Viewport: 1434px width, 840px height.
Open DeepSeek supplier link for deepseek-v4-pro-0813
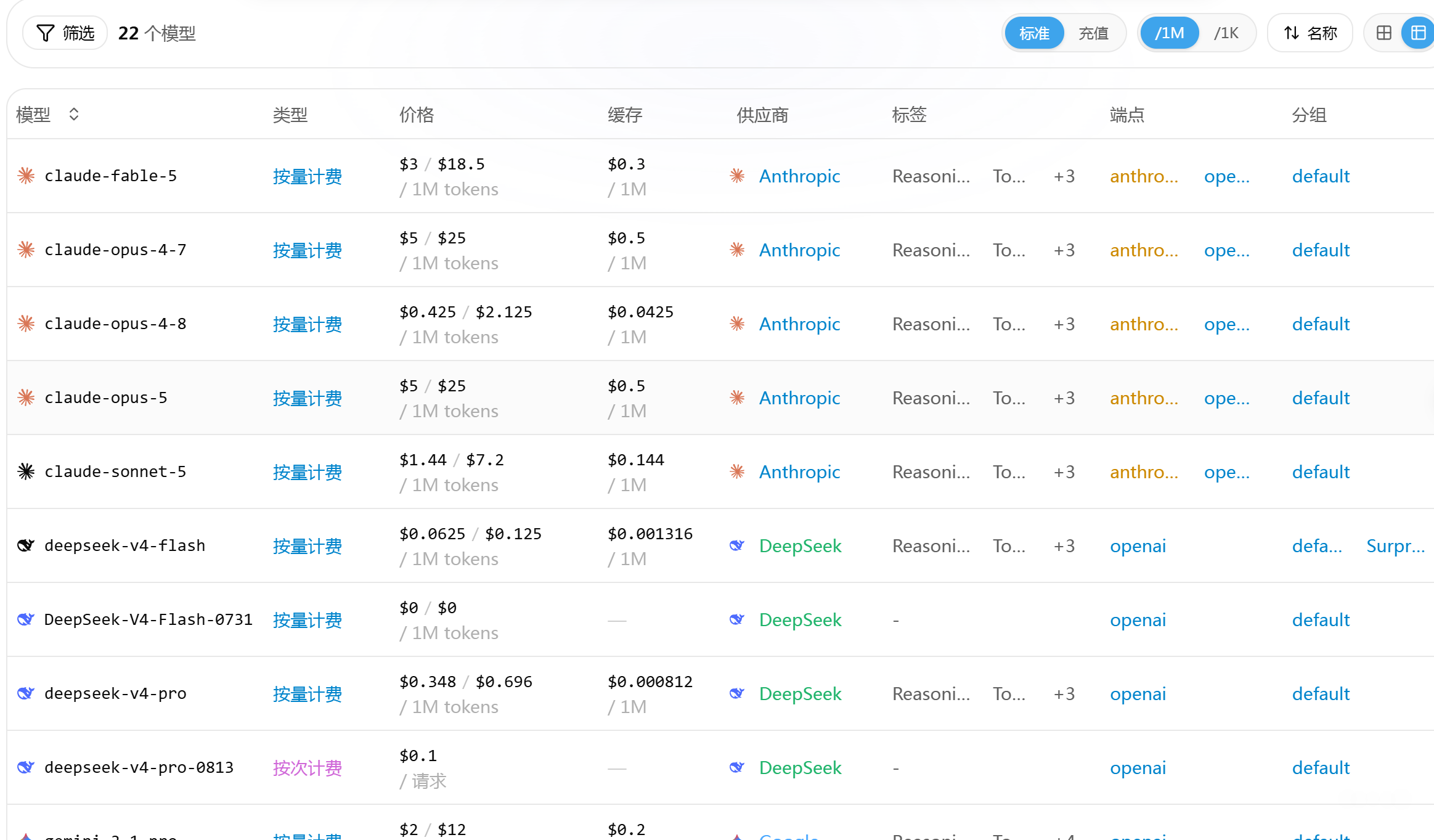tap(800, 768)
